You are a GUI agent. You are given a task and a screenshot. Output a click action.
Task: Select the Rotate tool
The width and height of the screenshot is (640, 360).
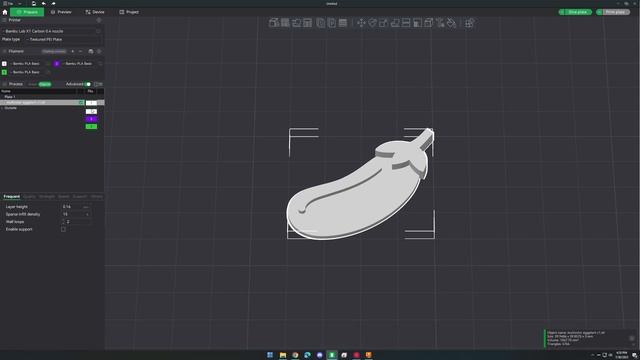372,23
